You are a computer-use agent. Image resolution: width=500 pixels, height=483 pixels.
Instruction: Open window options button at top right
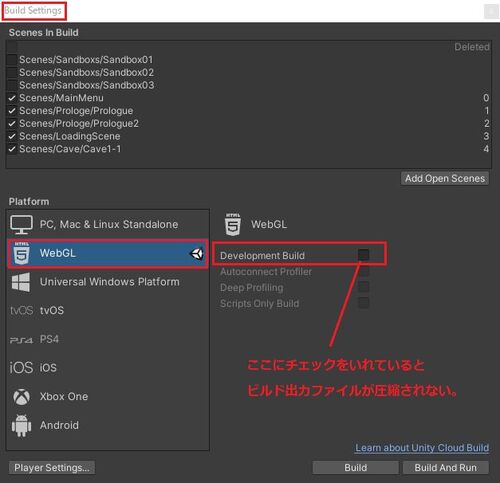click(x=491, y=12)
